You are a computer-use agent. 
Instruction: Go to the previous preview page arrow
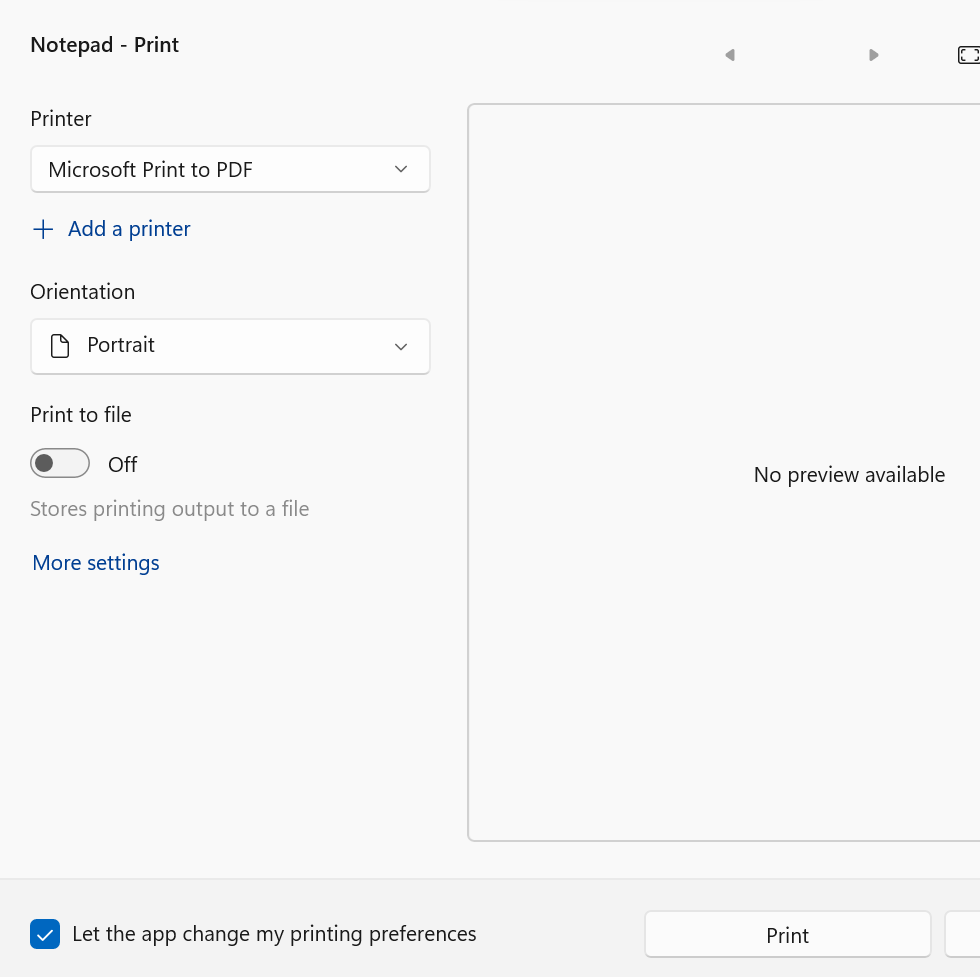click(x=730, y=55)
